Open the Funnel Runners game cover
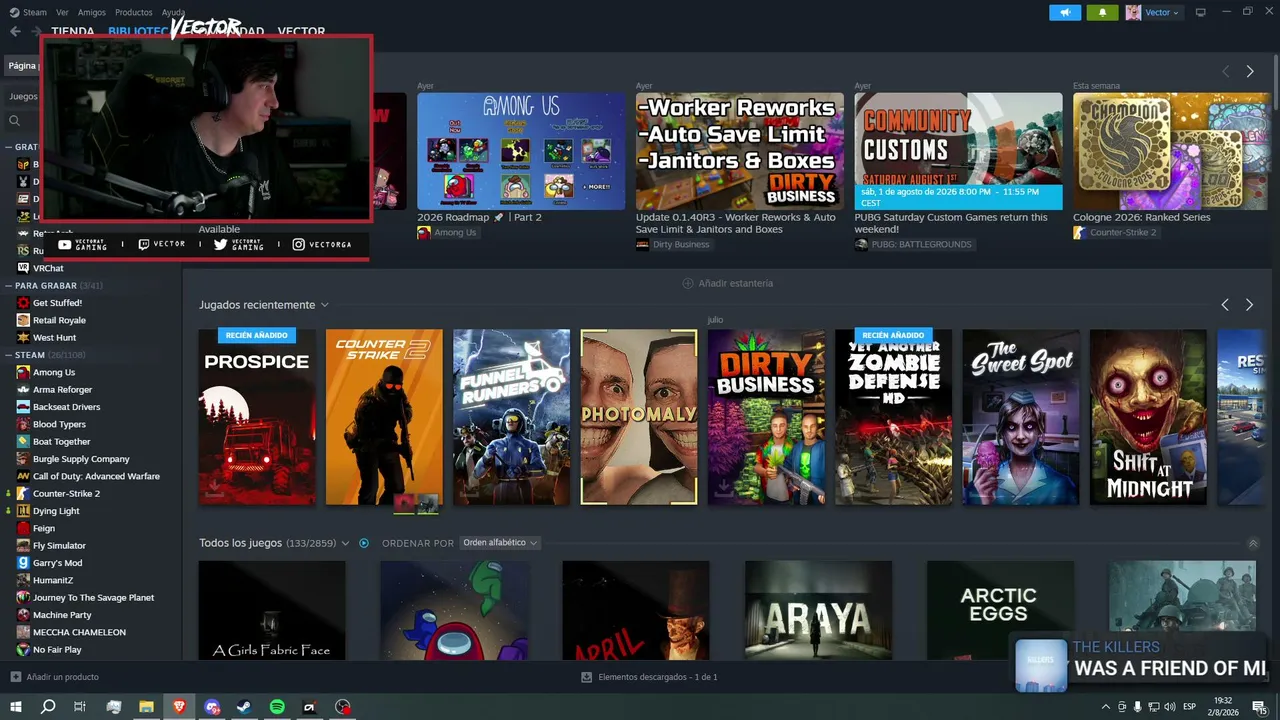This screenshot has height=720, width=1280. 511,417
